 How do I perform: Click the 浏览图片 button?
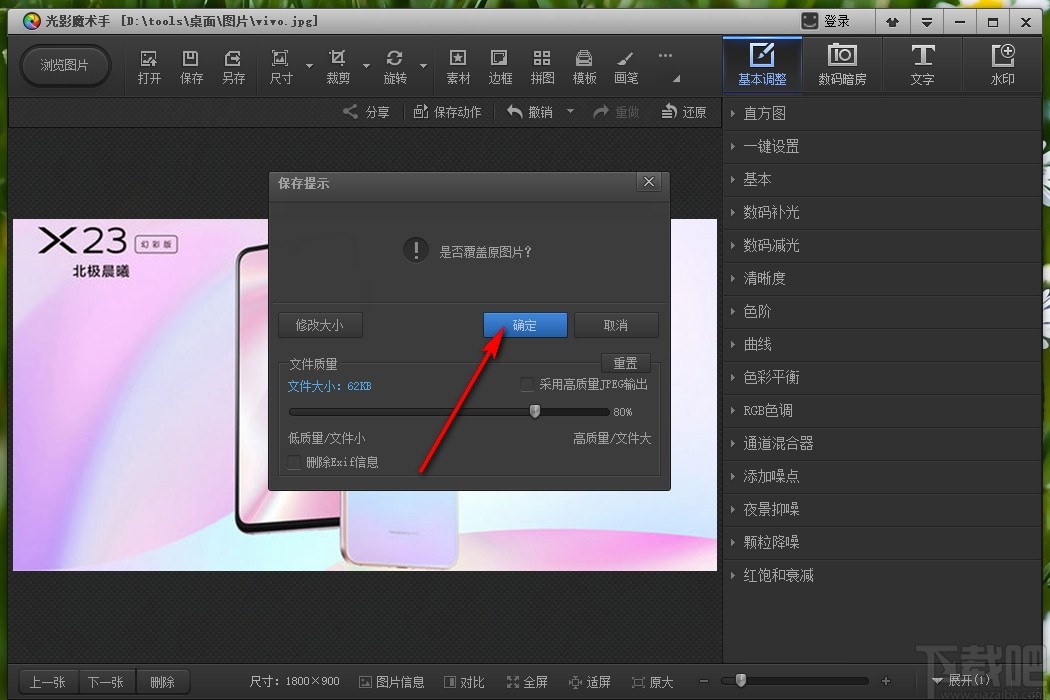pos(64,65)
